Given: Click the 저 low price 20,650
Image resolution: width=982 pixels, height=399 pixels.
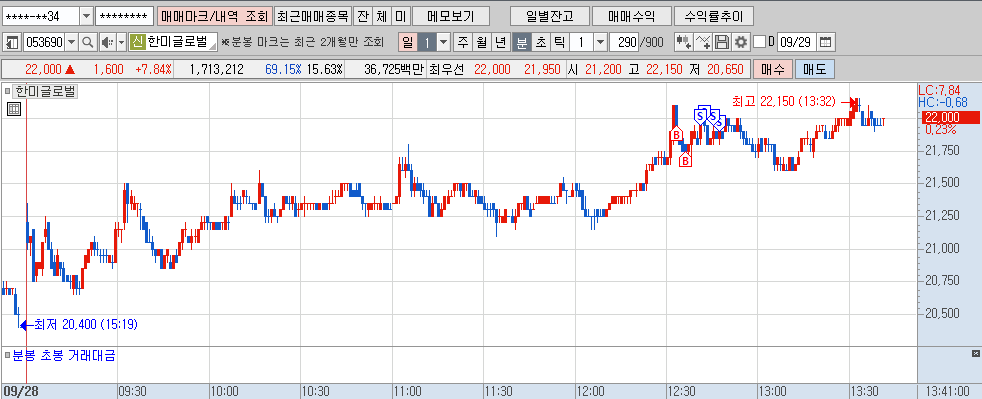Looking at the screenshot, I should click(x=725, y=70).
